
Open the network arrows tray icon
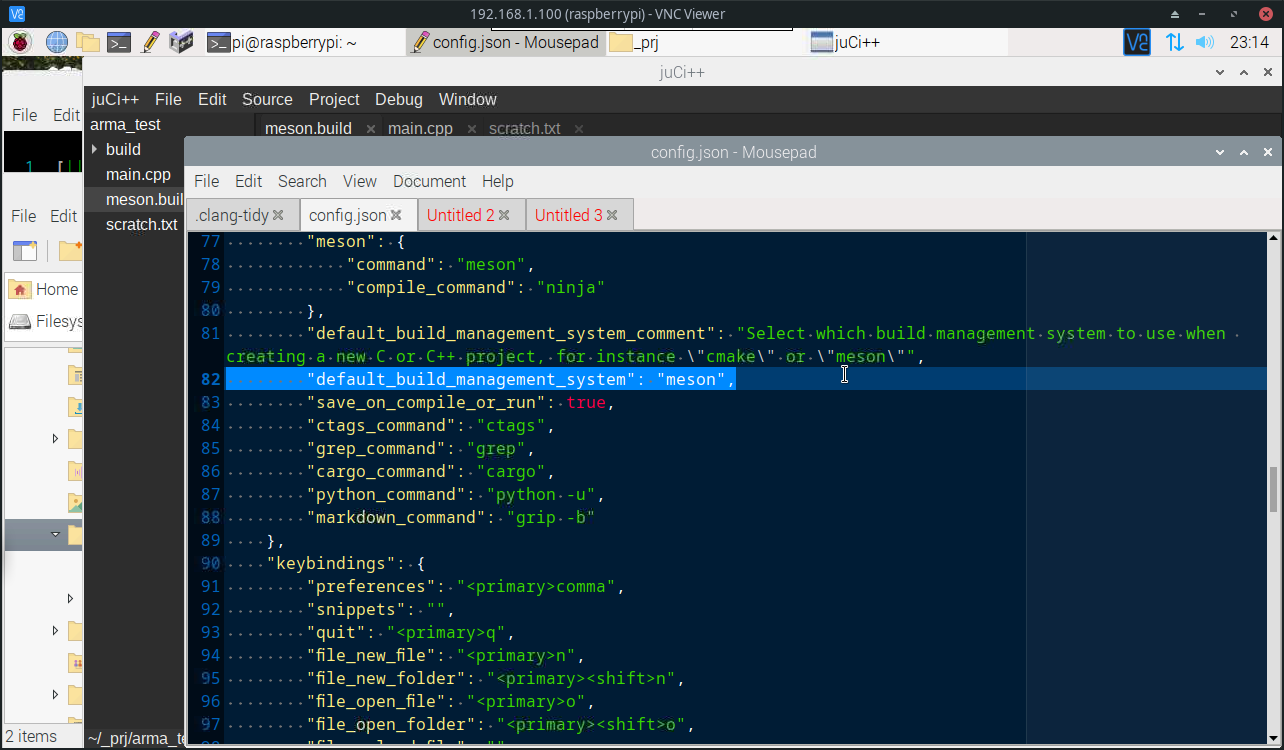click(1174, 42)
